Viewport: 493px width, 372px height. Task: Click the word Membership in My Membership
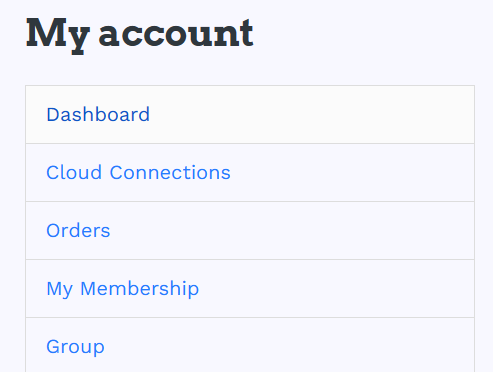coord(140,288)
